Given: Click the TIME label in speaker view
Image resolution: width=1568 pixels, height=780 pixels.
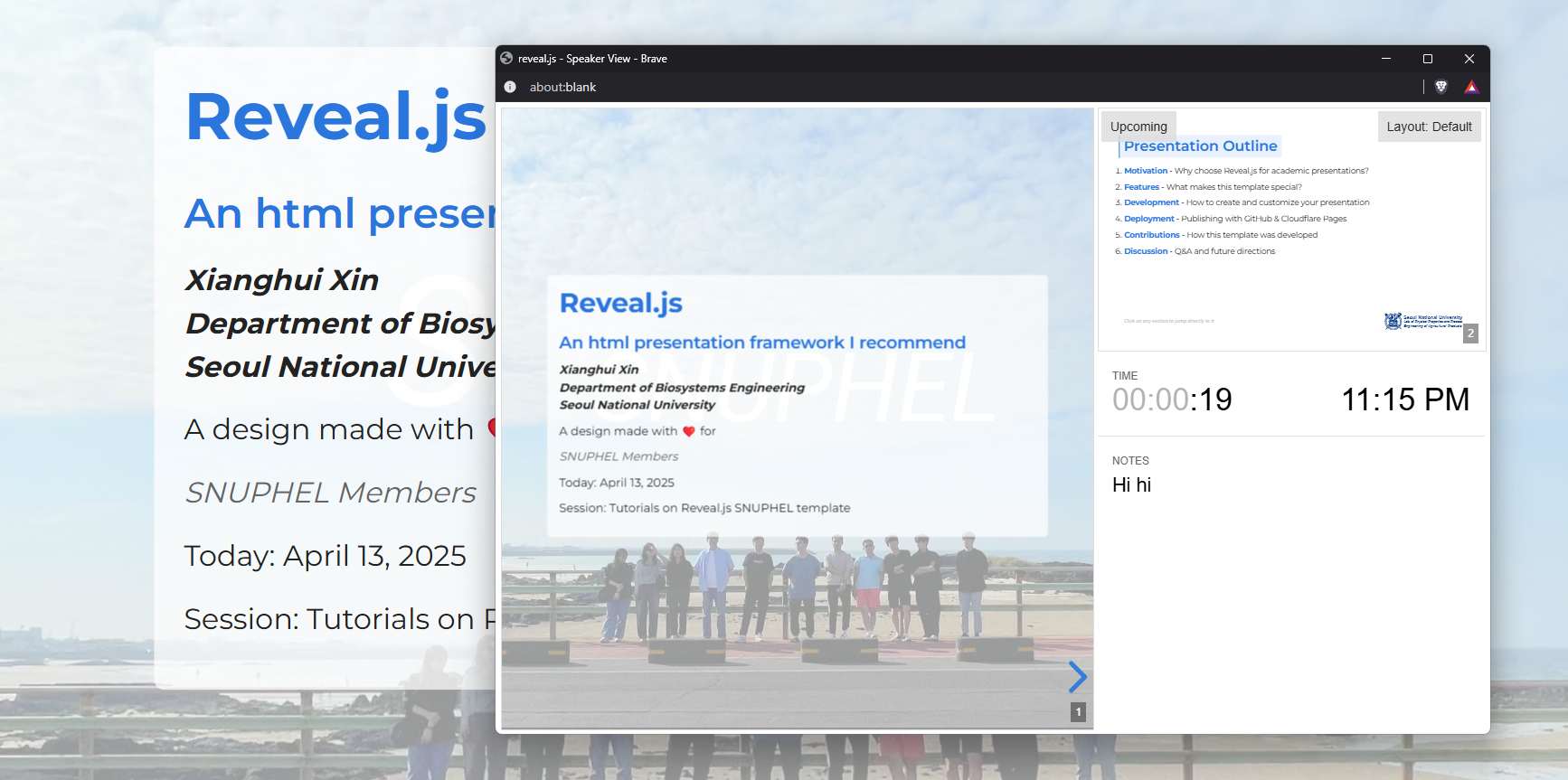Looking at the screenshot, I should (1125, 376).
